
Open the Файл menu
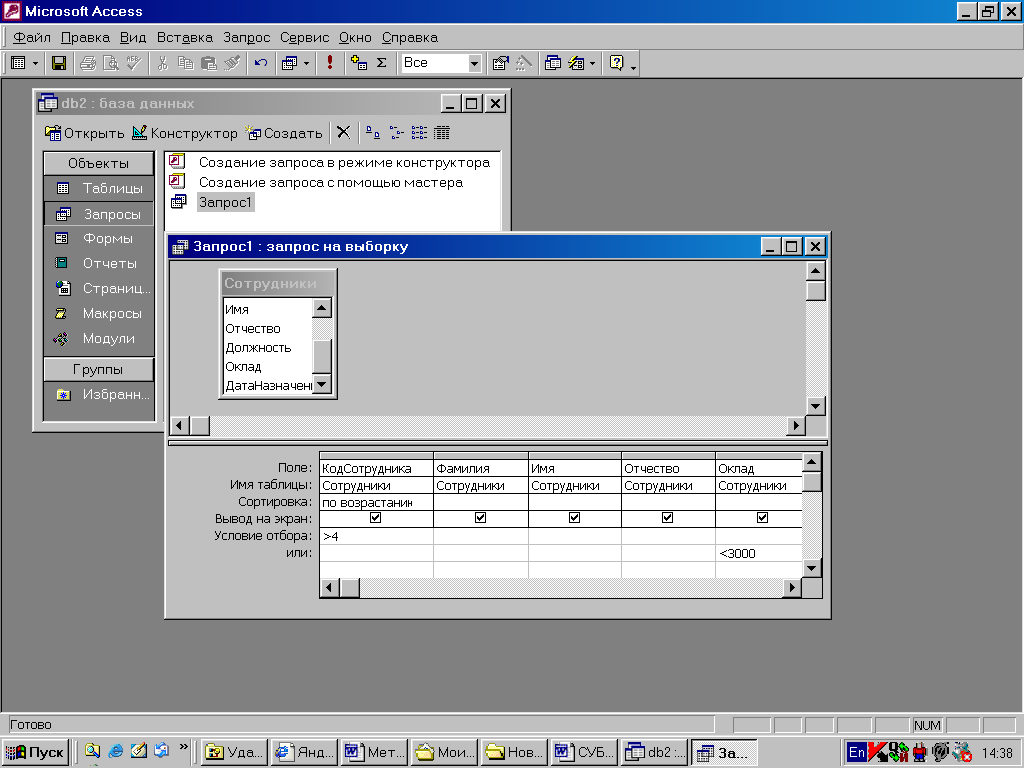(x=32, y=38)
